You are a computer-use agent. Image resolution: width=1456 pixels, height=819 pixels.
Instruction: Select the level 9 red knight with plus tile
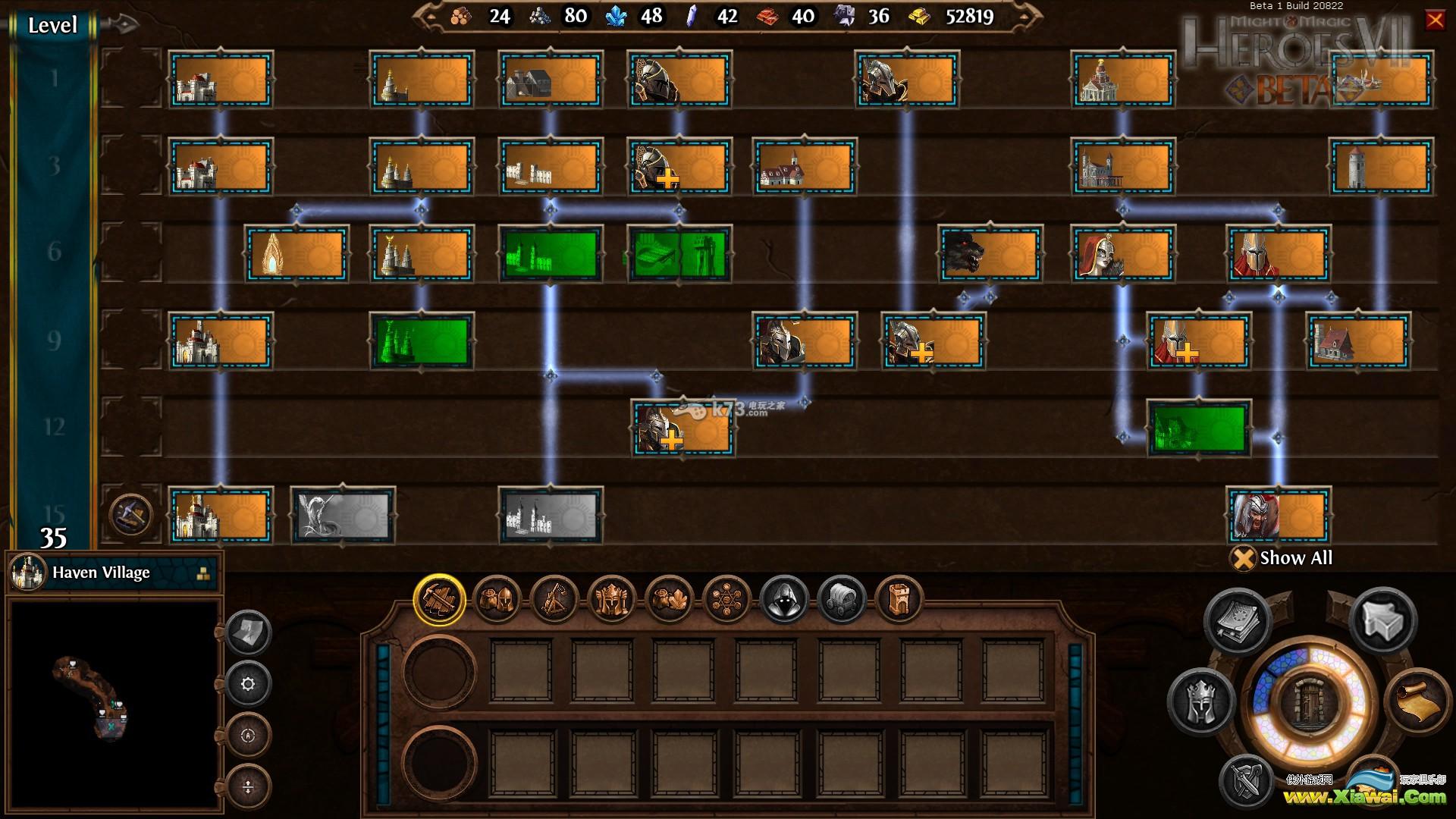1199,341
